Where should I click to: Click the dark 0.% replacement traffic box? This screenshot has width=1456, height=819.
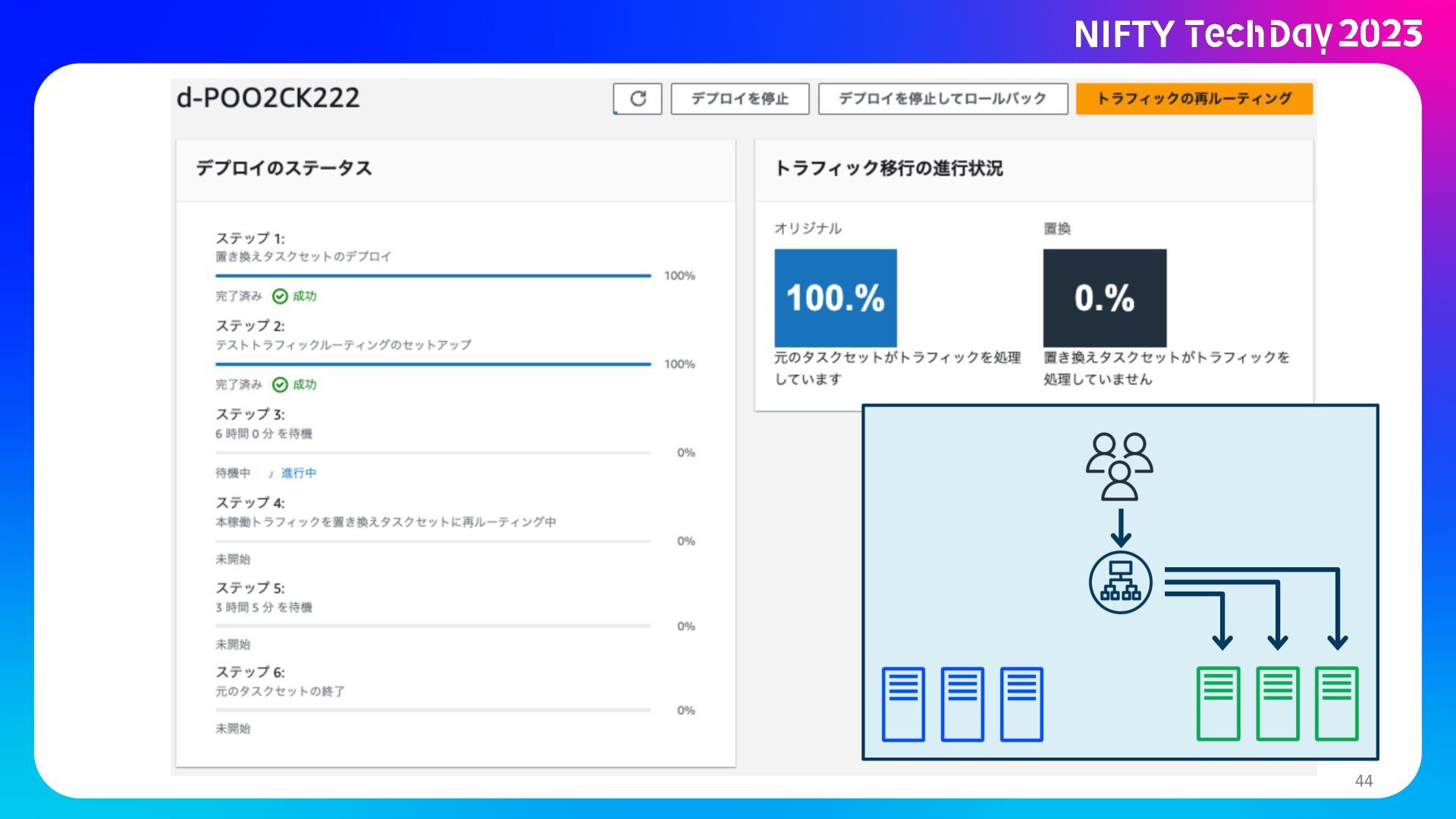1104,298
